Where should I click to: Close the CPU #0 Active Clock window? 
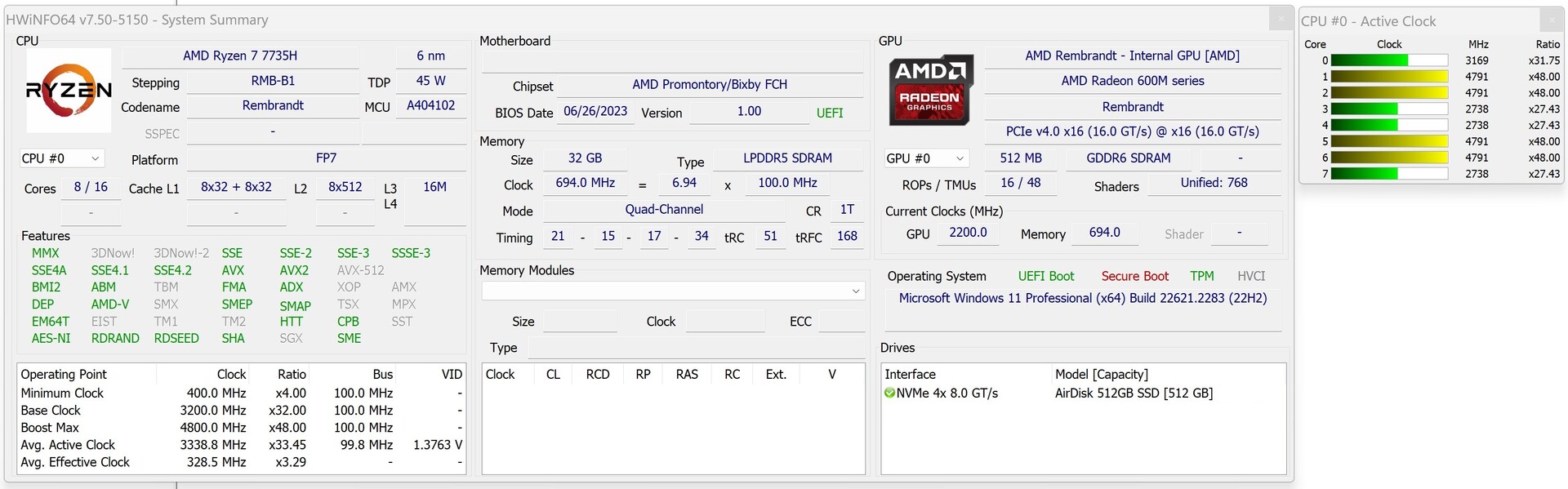[x=1552, y=20]
